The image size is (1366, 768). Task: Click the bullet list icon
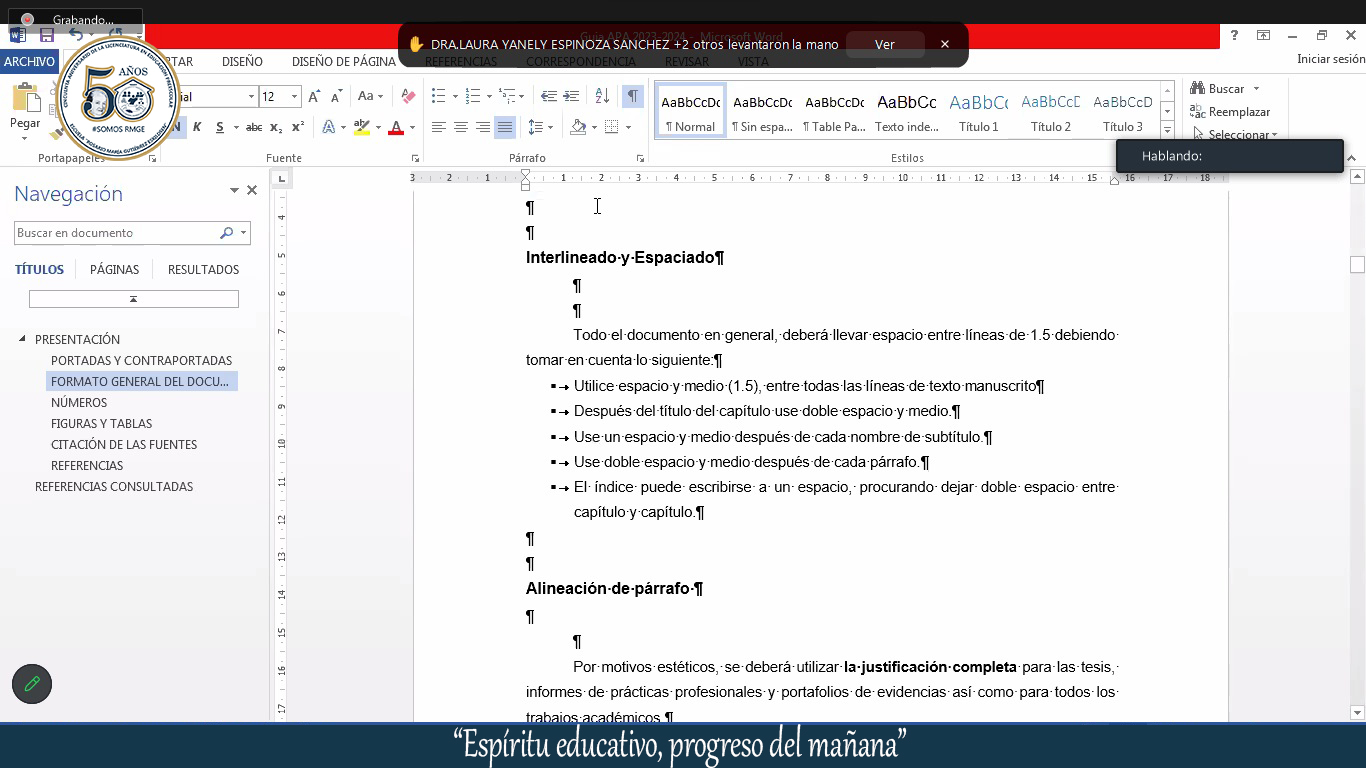[x=438, y=96]
